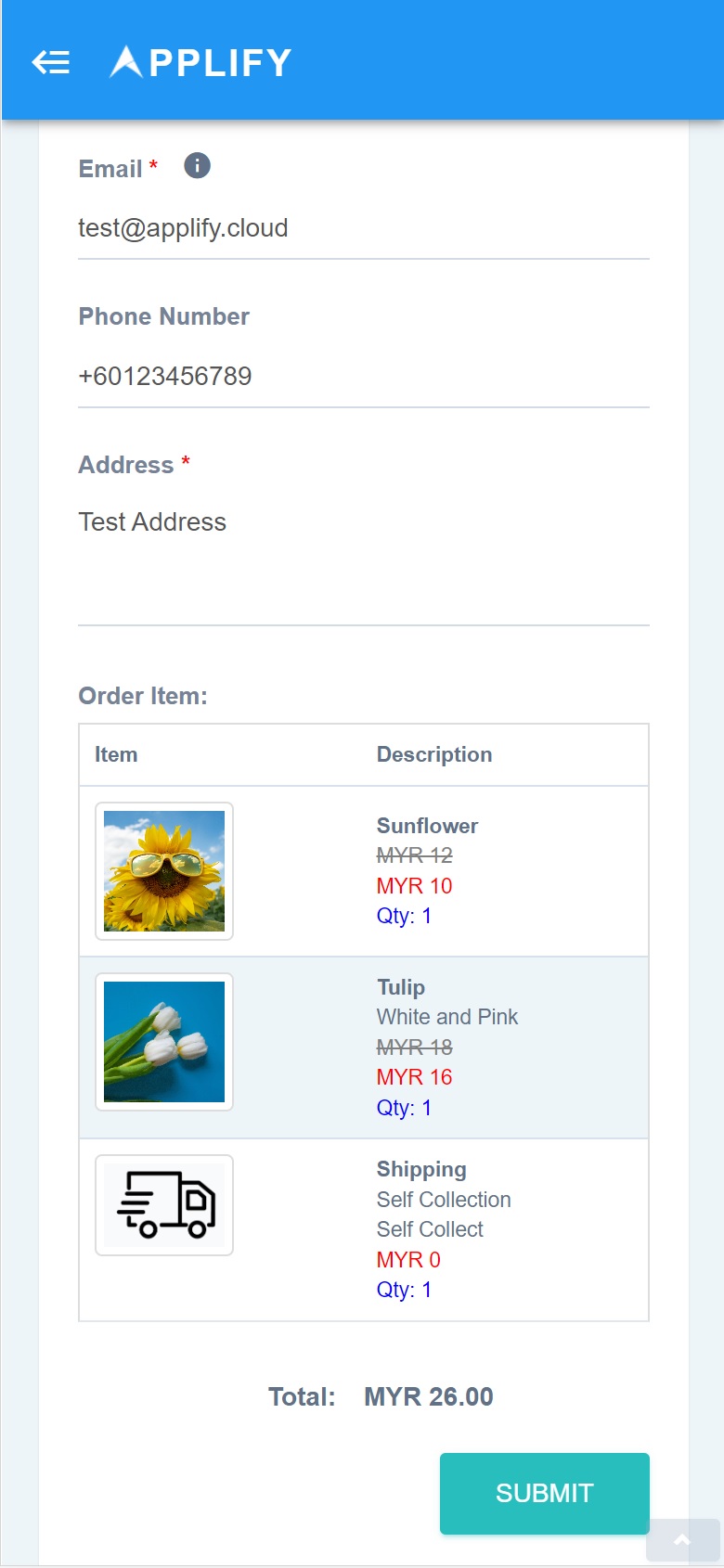Click the Sunflower item name
This screenshot has height=1568, width=724.
point(427,826)
